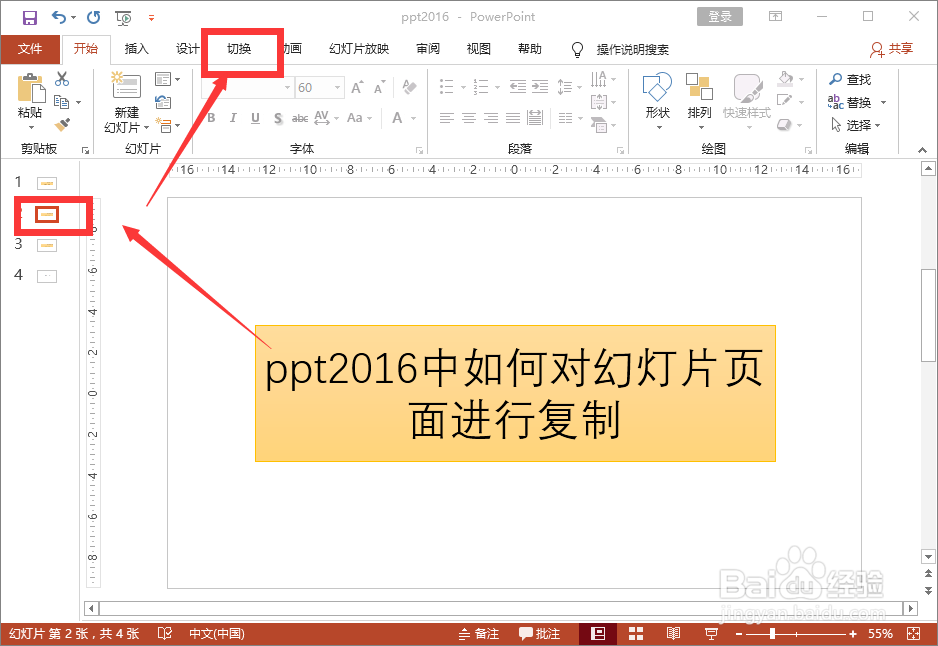938x646 pixels.
Task: Click the Format Painter brush icon
Action: [62, 124]
